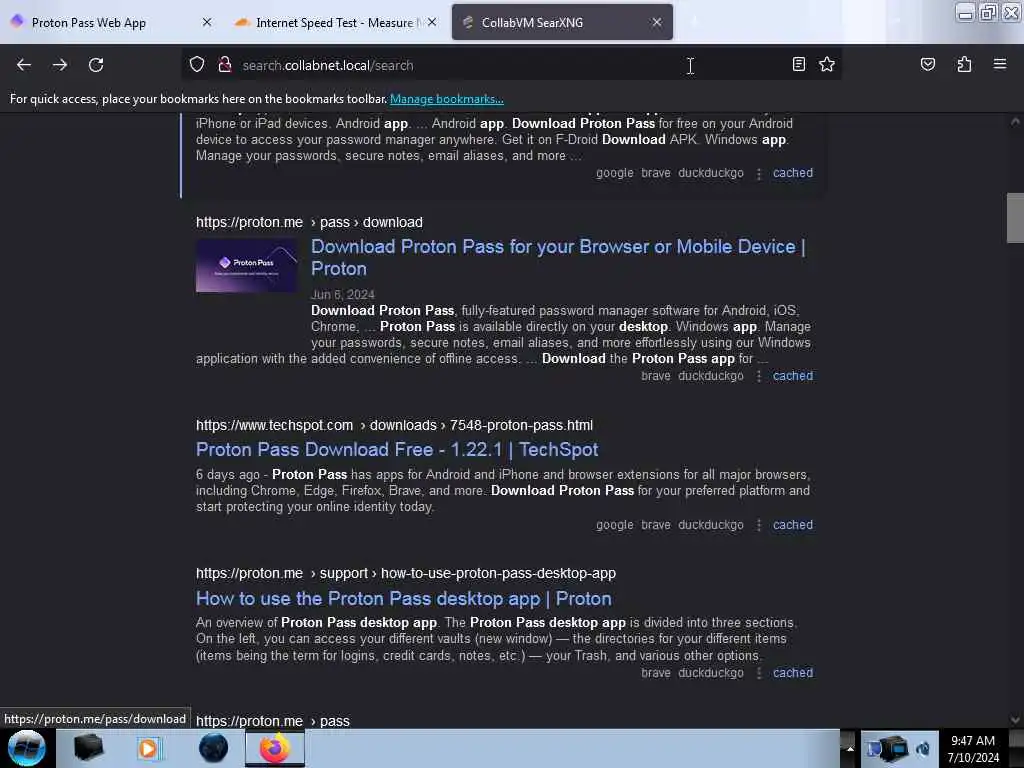Click the techspot.com downloads URL text
Image resolution: width=1024 pixels, height=768 pixels.
[x=394, y=426]
